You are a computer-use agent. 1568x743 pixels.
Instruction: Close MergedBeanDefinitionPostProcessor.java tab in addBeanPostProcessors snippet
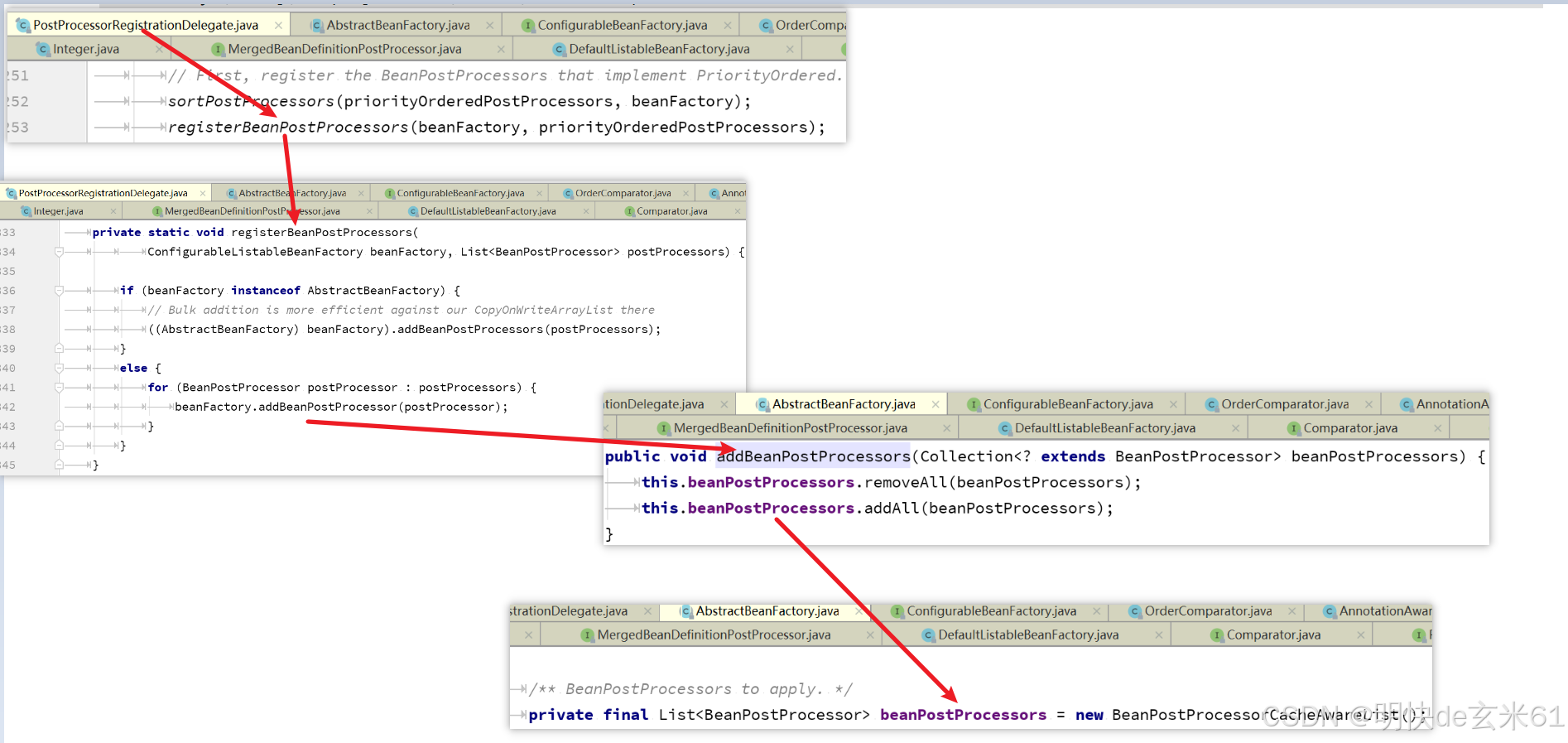(x=947, y=428)
